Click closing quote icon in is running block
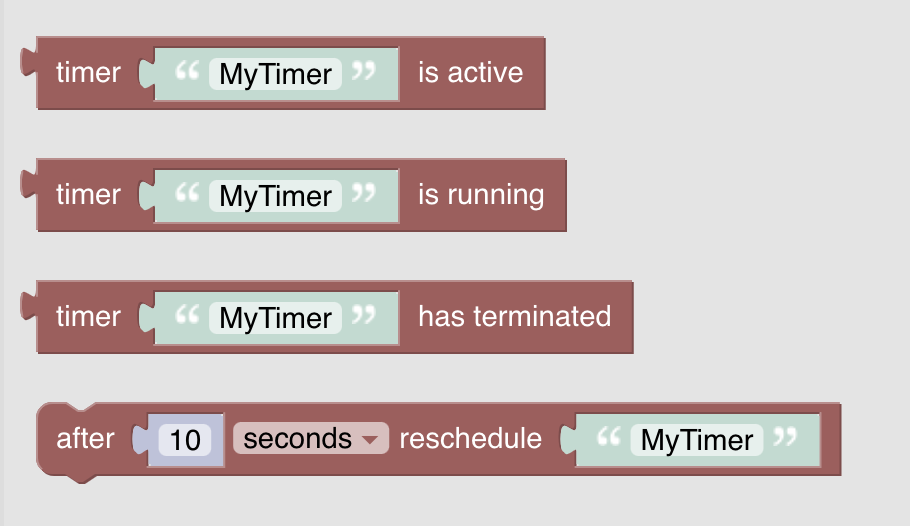This screenshot has height=526, width=910. (x=364, y=193)
